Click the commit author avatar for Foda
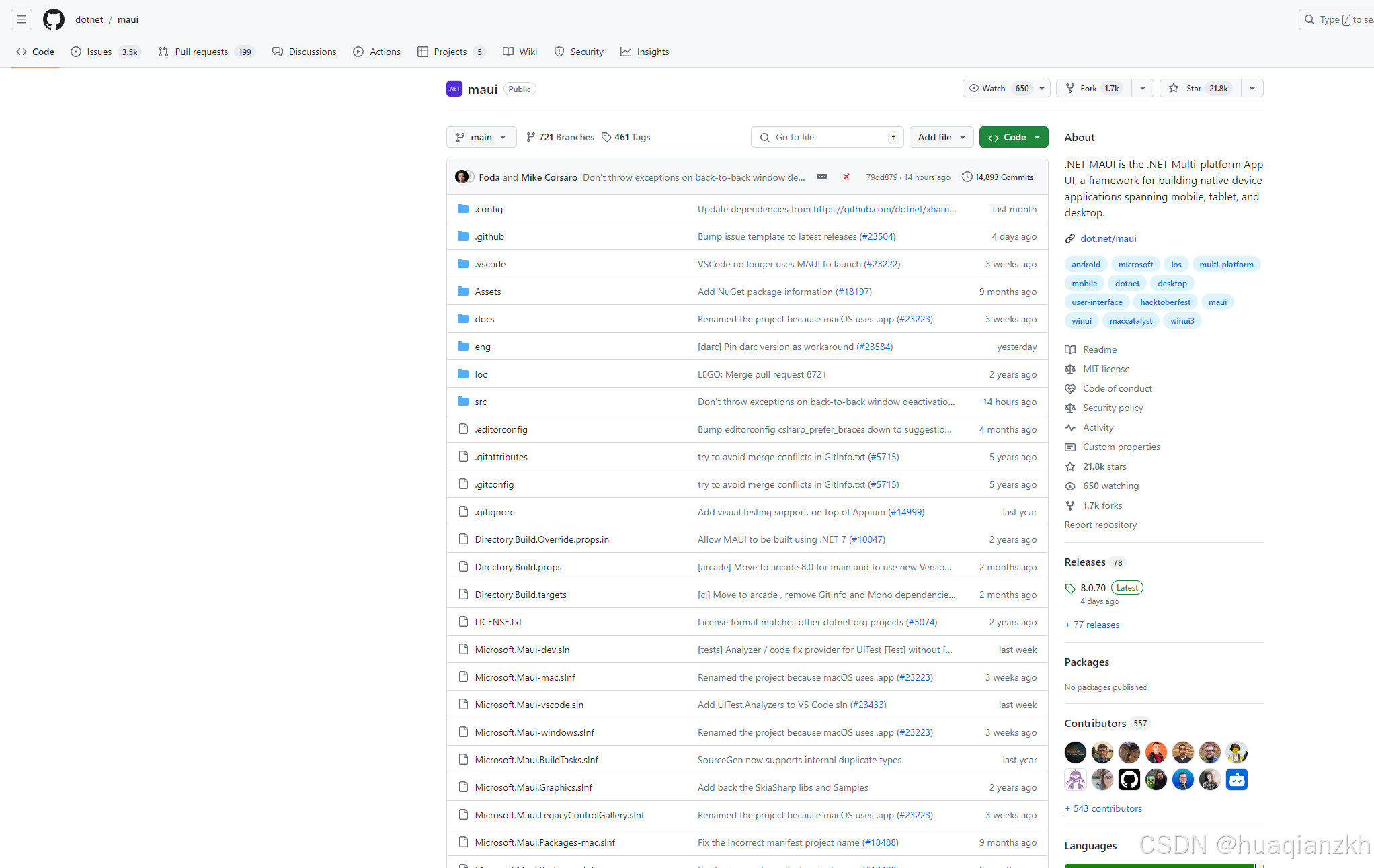This screenshot has height=868, width=1374. click(461, 177)
